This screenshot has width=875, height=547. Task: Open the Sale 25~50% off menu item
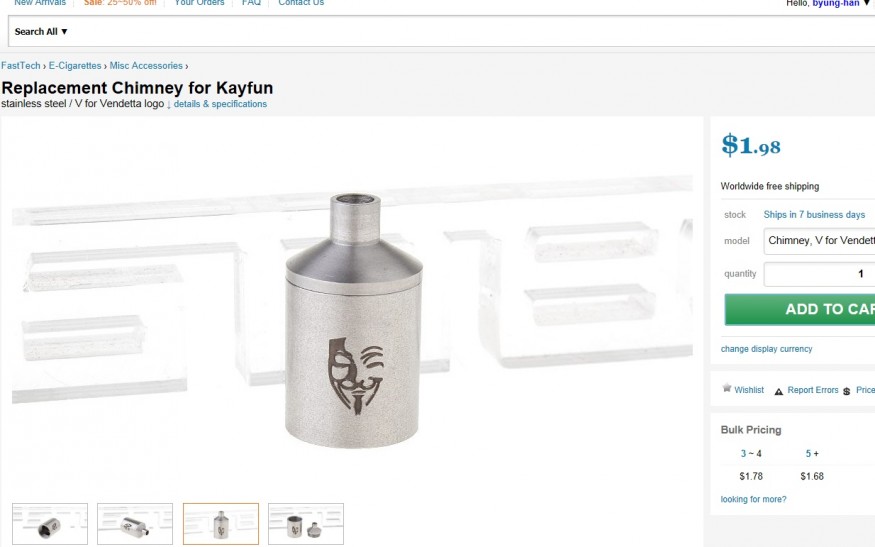120,3
